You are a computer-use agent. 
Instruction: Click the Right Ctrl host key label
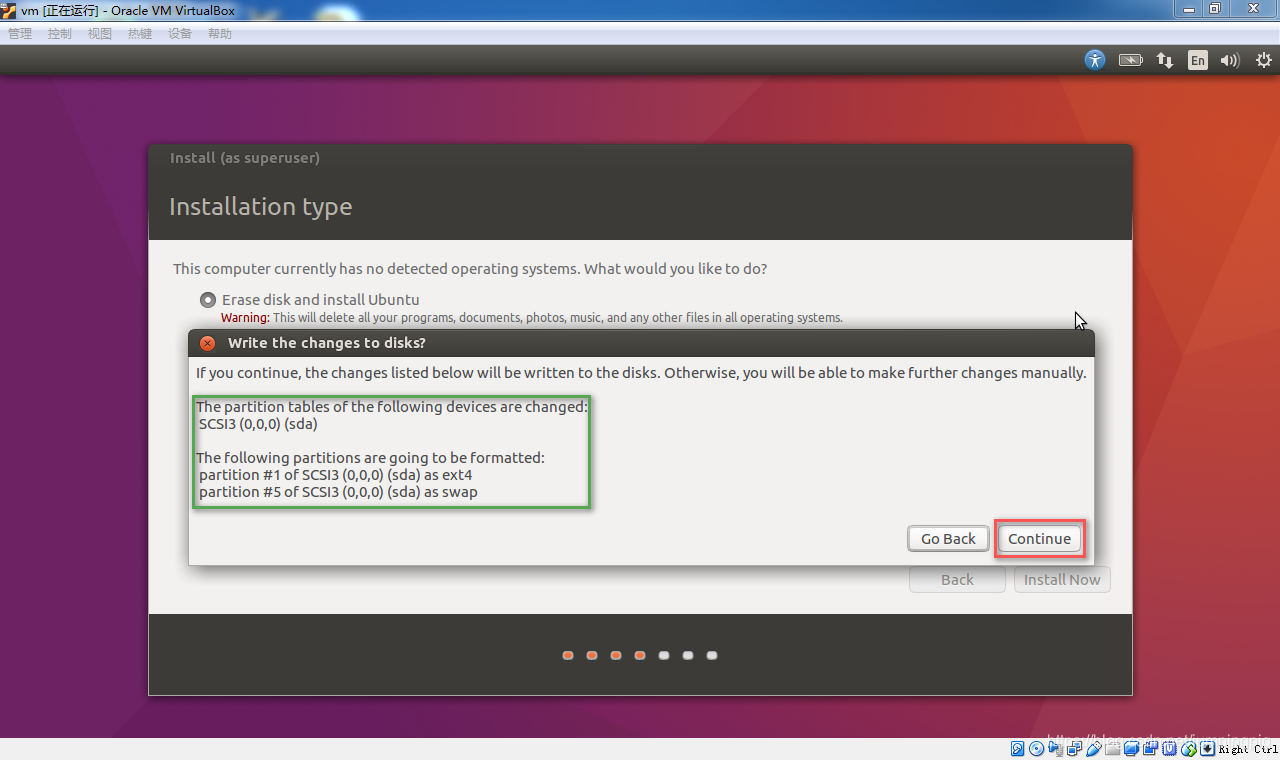click(x=1248, y=748)
